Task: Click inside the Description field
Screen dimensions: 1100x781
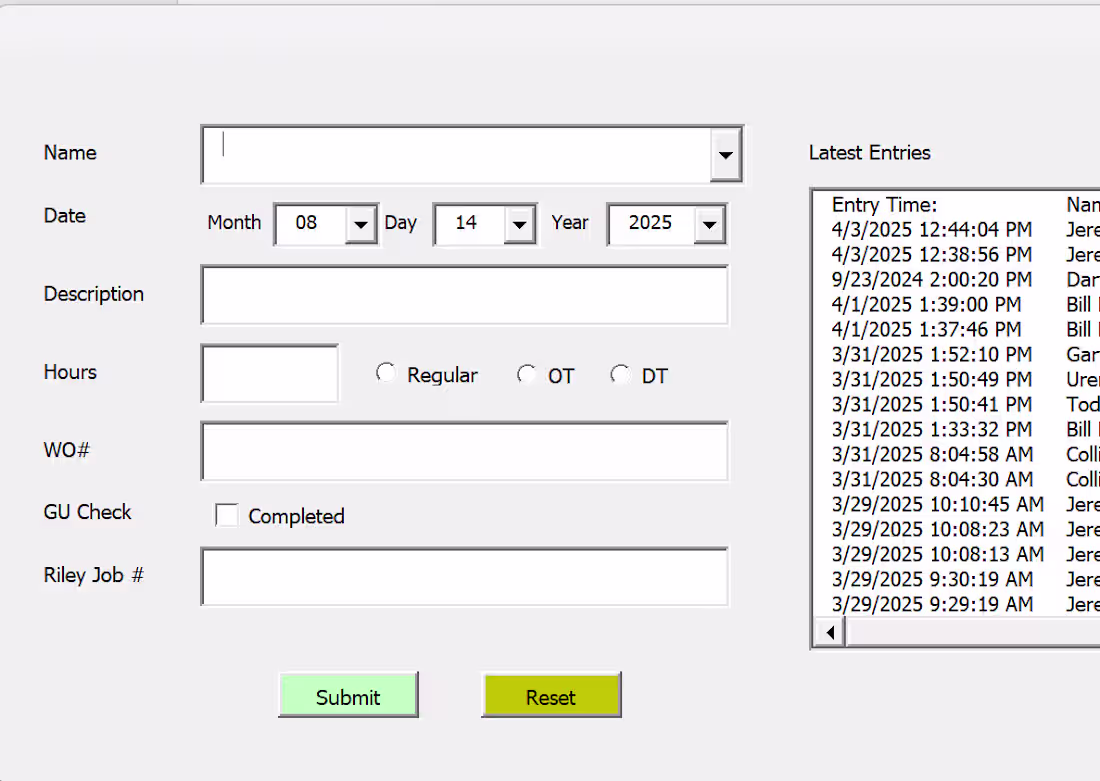Action: [x=465, y=295]
